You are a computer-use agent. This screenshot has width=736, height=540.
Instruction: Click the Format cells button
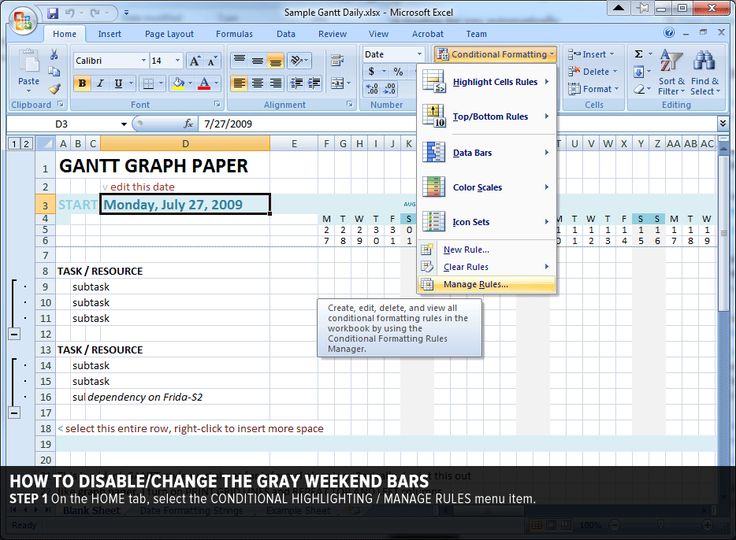point(594,89)
